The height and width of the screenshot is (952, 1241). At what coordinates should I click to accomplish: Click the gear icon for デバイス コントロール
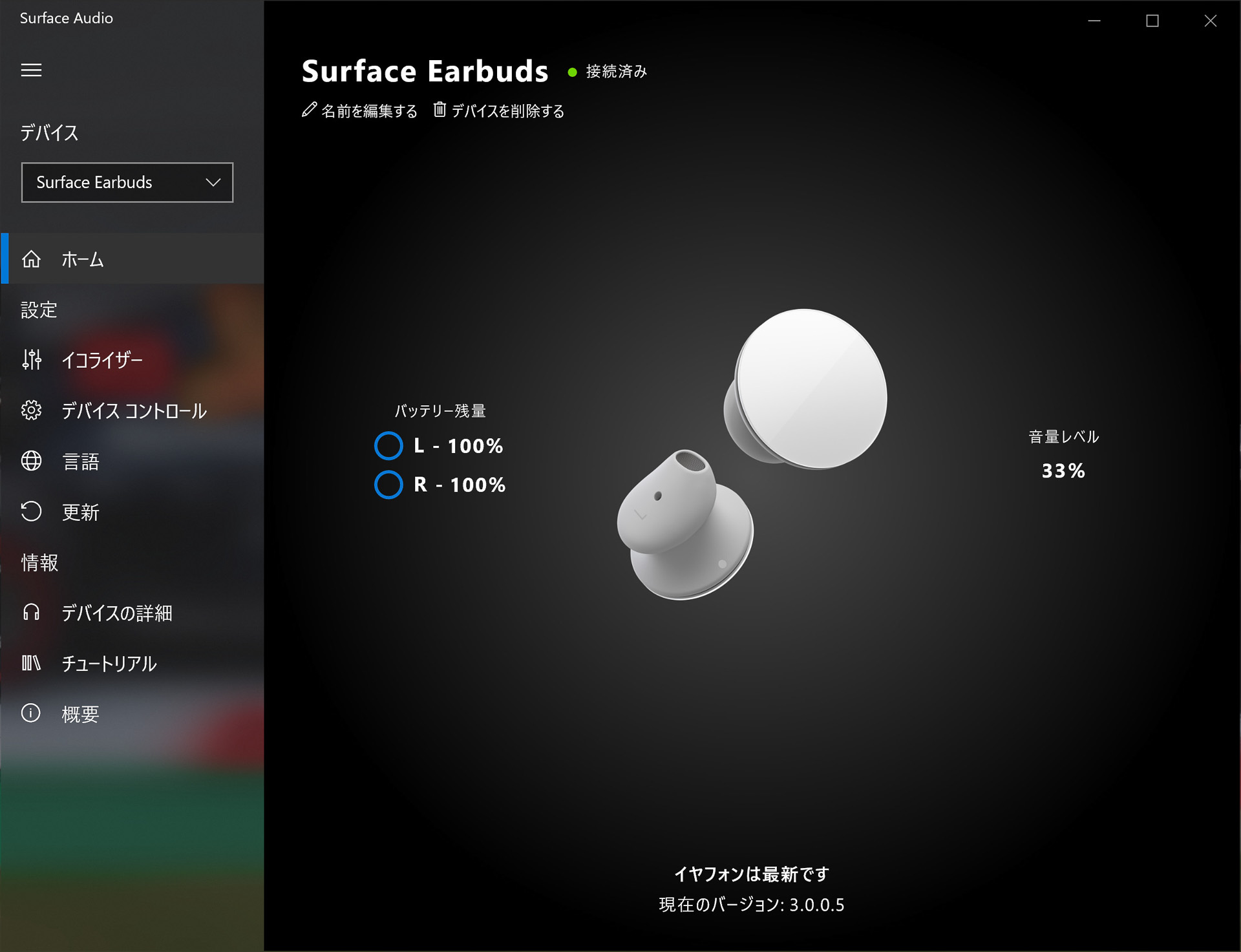pos(31,410)
